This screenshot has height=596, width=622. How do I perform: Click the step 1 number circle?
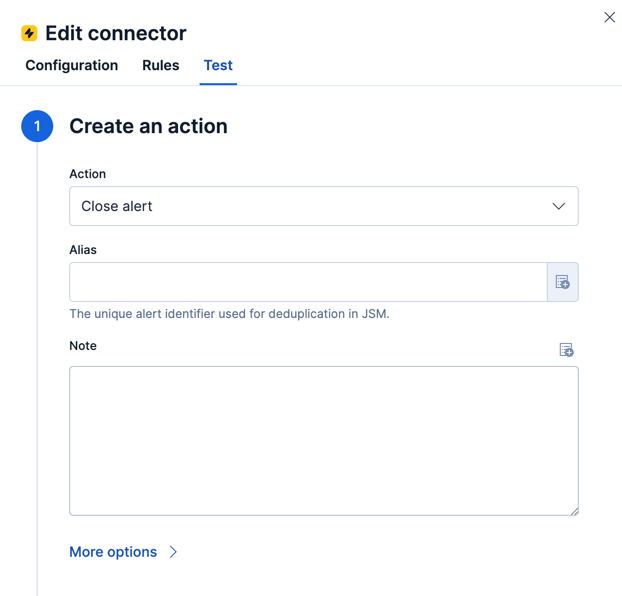tap(37, 126)
